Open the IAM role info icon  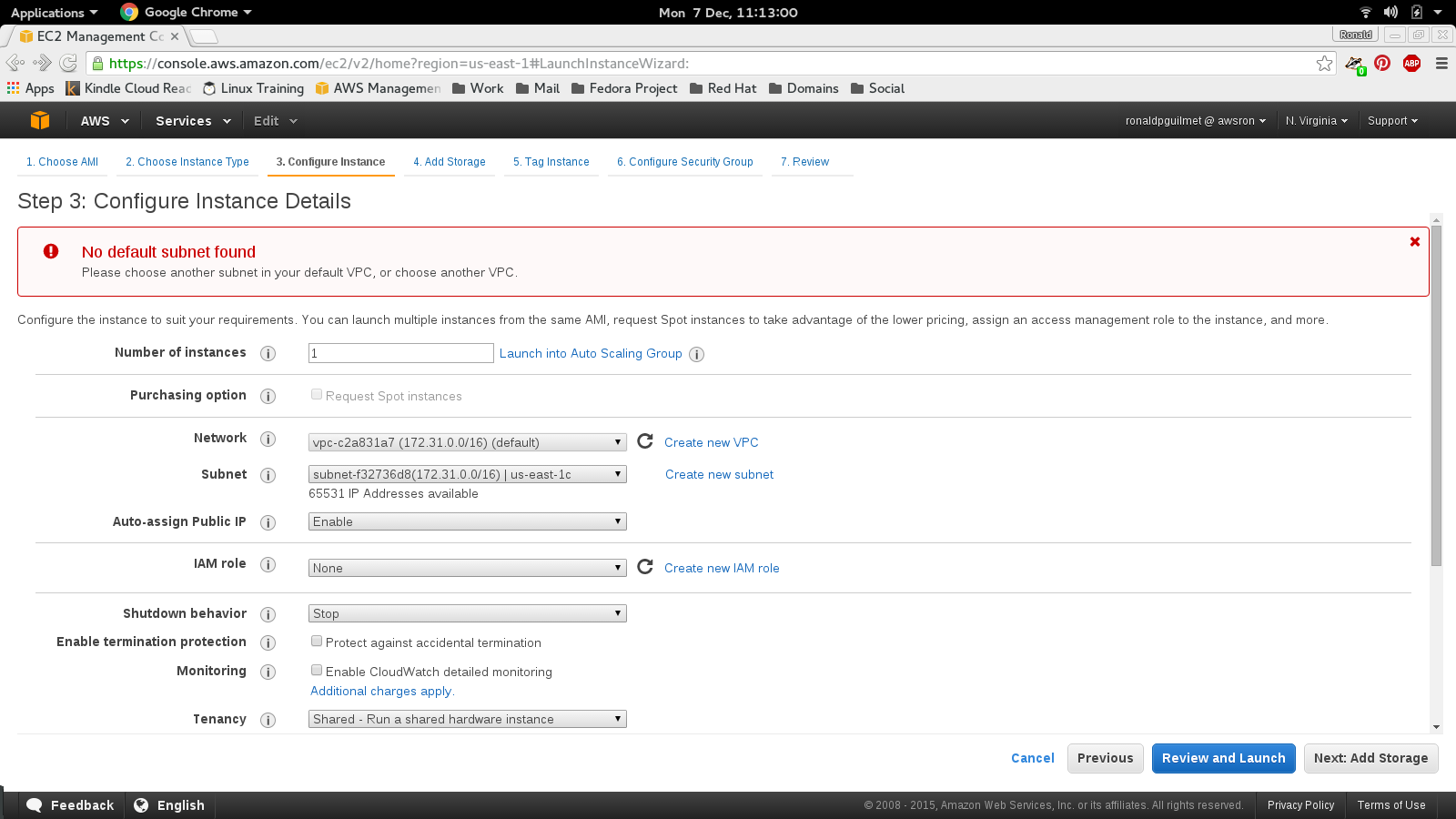pos(268,564)
